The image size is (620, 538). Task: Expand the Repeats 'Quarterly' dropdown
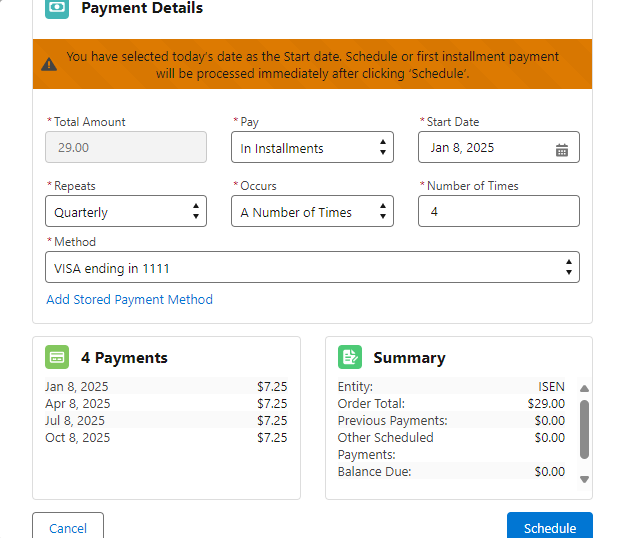(126, 212)
